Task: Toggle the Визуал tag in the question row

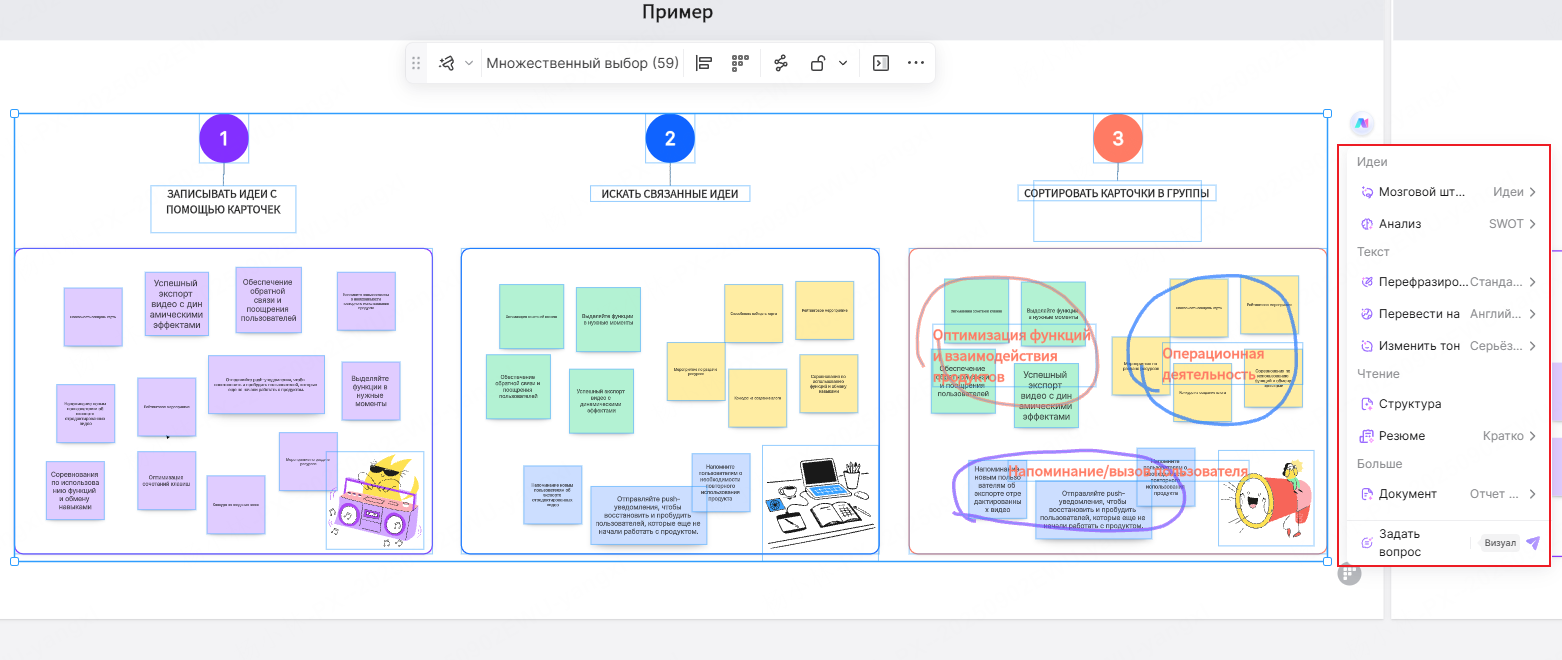Action: point(1500,543)
